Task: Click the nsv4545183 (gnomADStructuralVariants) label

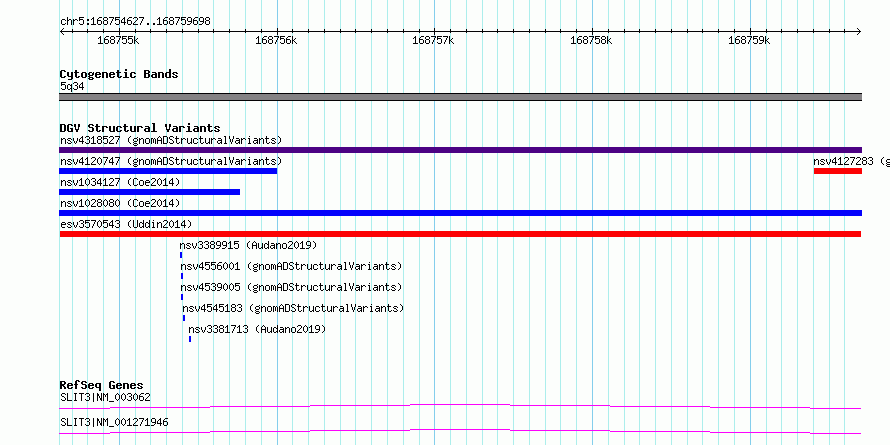Action: [293, 308]
